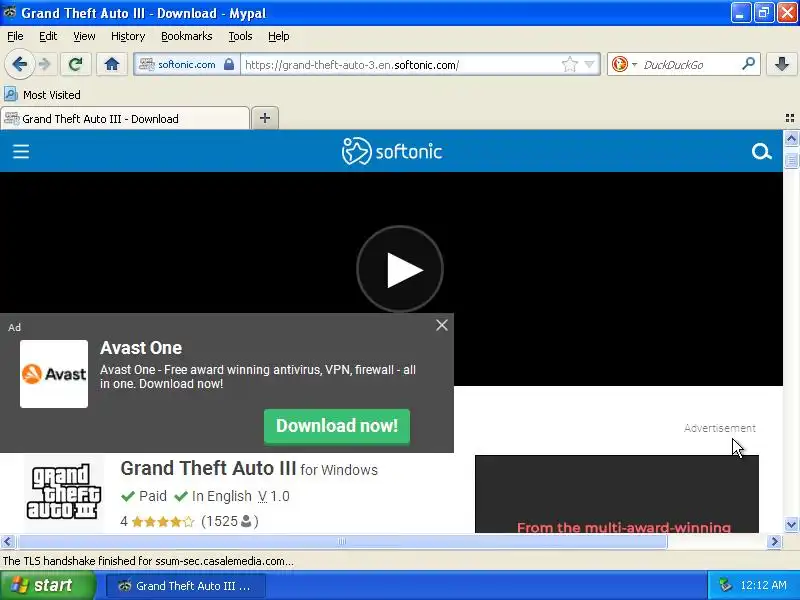Open the Help menu
The width and height of the screenshot is (800, 600).
(x=279, y=36)
